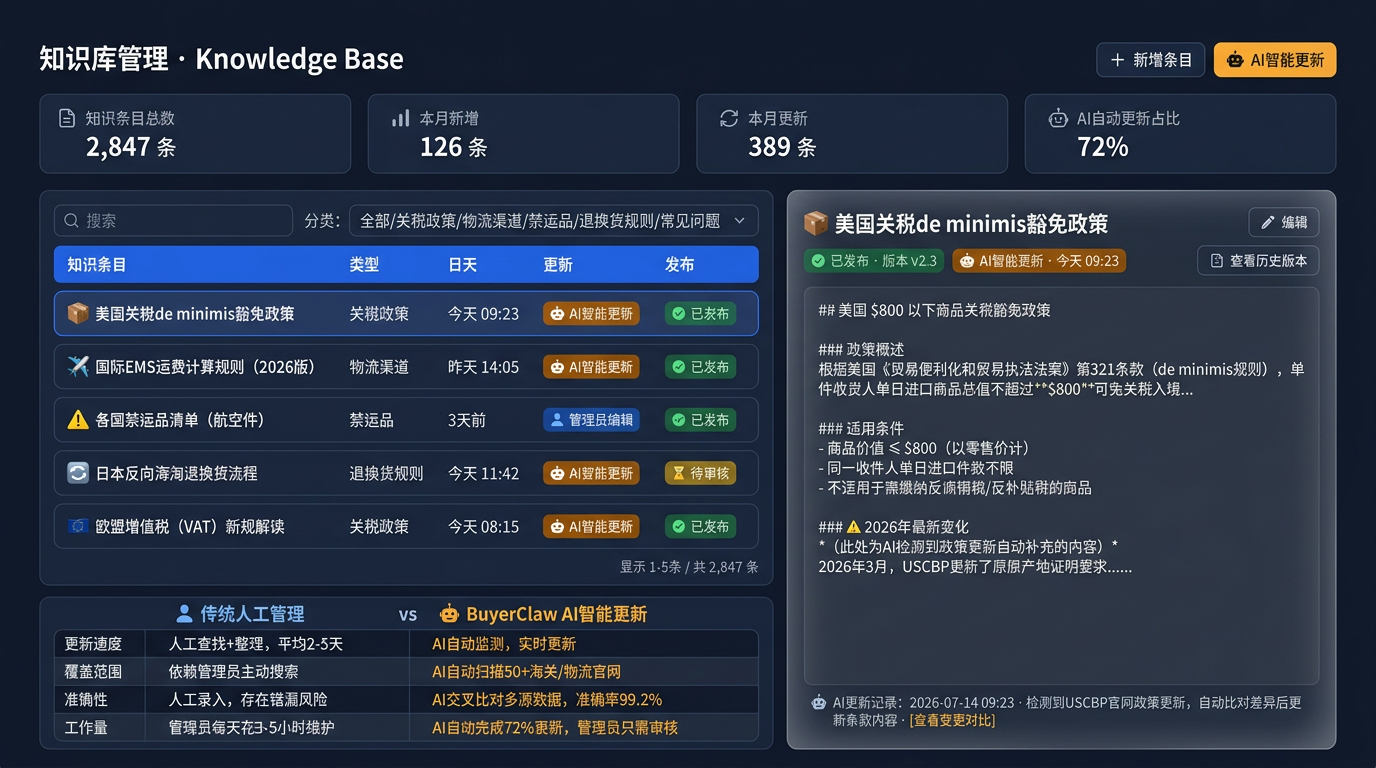
Task: Click the 编辑 edit button in detail panel
Action: coord(1284,222)
